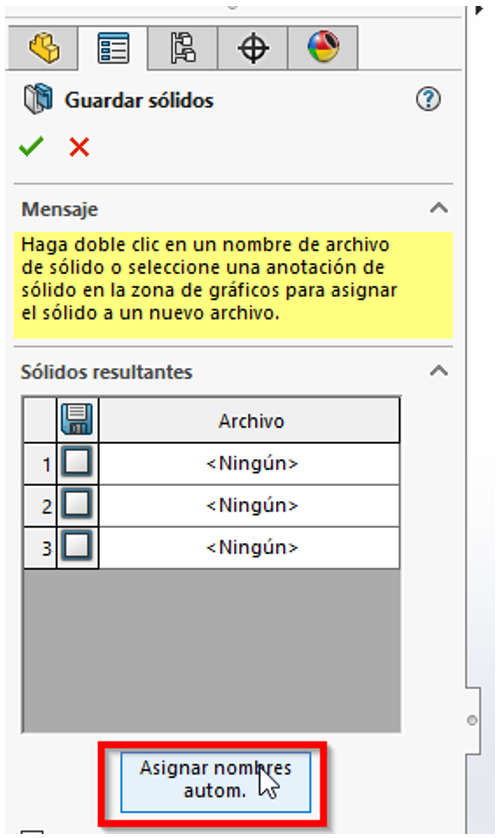Select the third <Ningún> file cell
The image size is (501, 838).
click(249, 548)
